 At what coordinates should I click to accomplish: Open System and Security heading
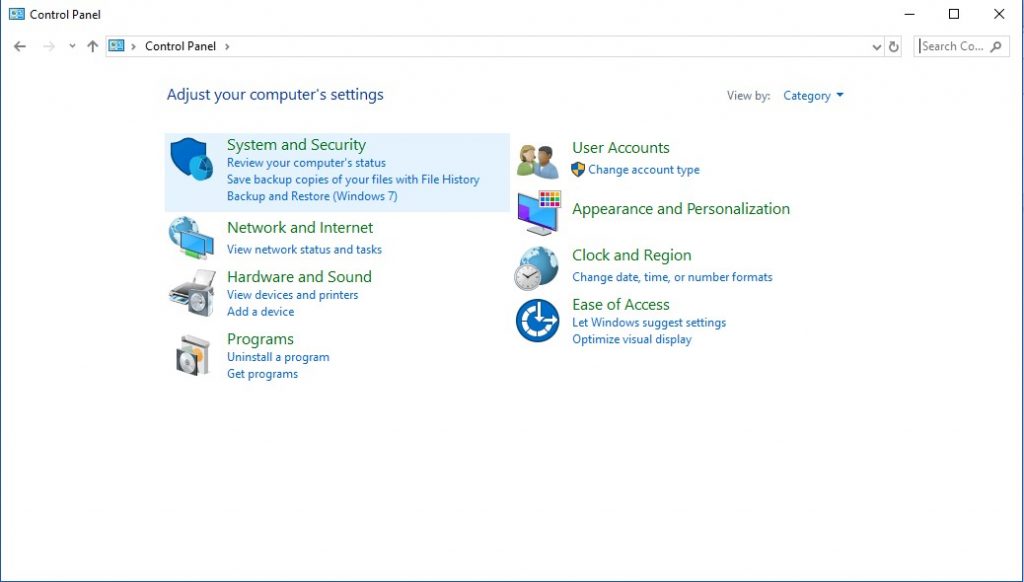[x=296, y=145]
